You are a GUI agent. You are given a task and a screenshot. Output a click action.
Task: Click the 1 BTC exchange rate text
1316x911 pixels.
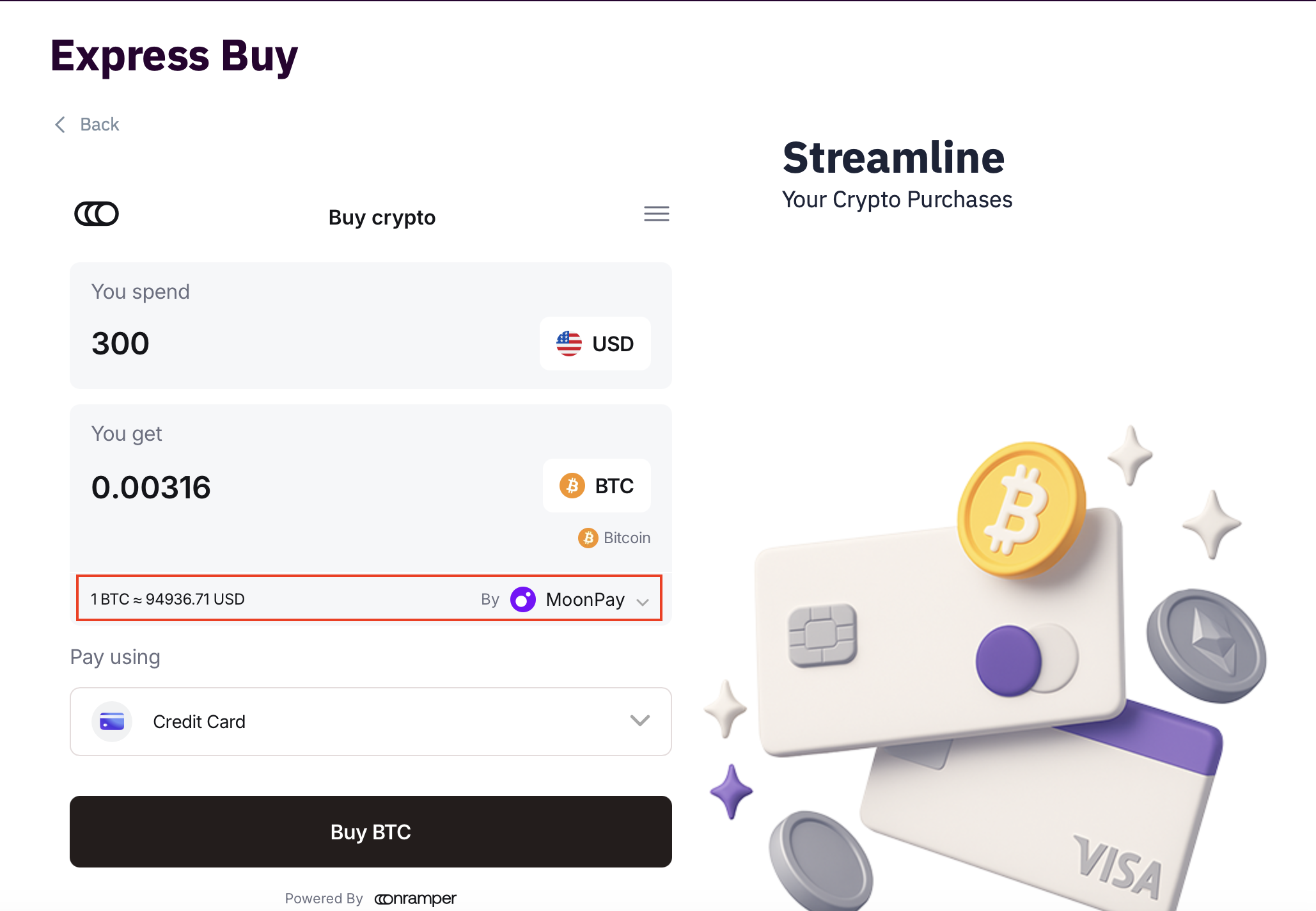(x=168, y=599)
